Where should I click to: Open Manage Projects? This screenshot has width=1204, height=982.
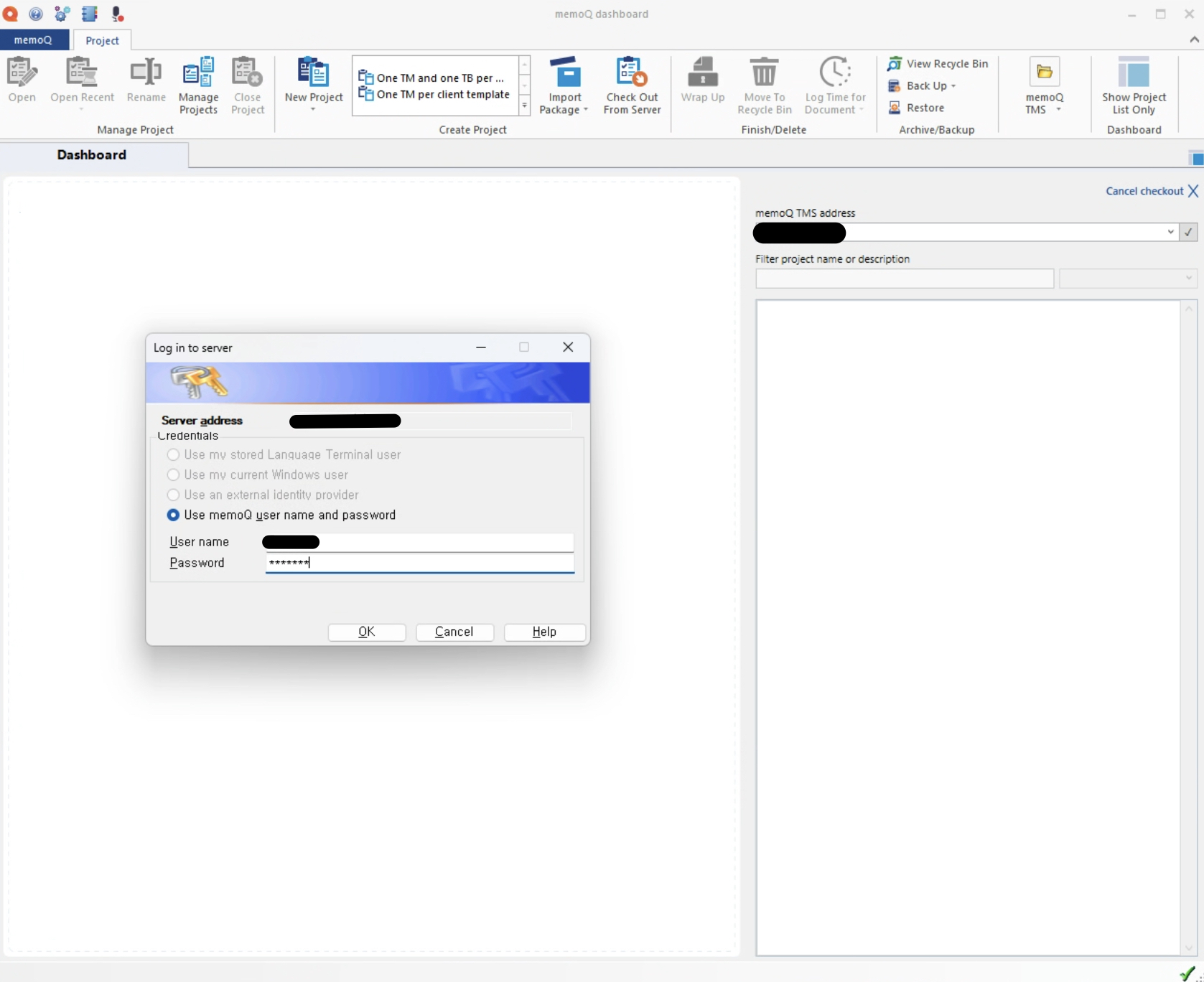198,85
